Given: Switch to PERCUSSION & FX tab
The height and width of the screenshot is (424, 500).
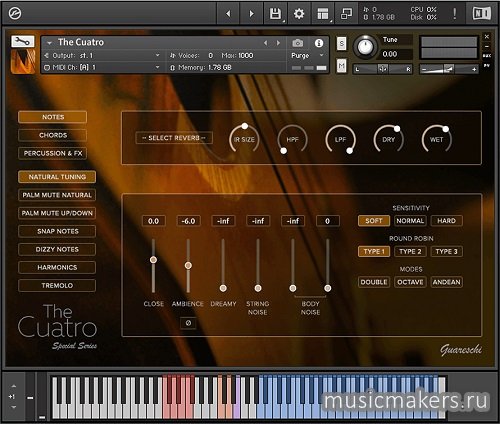Looking at the screenshot, I should pos(53,153).
